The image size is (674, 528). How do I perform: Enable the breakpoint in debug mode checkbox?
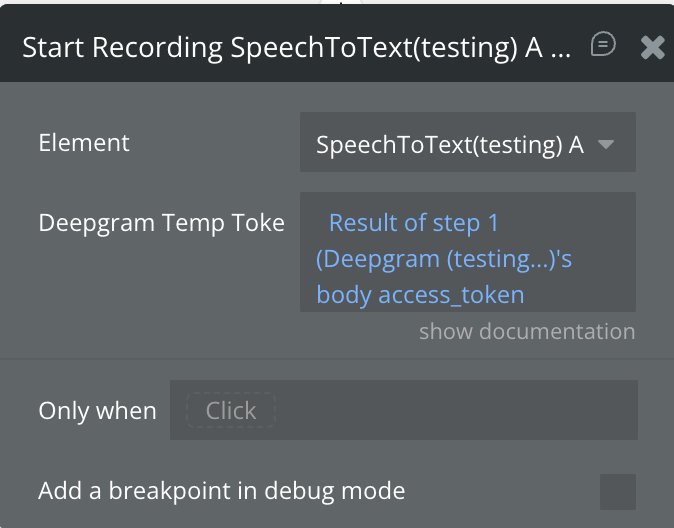[617, 492]
